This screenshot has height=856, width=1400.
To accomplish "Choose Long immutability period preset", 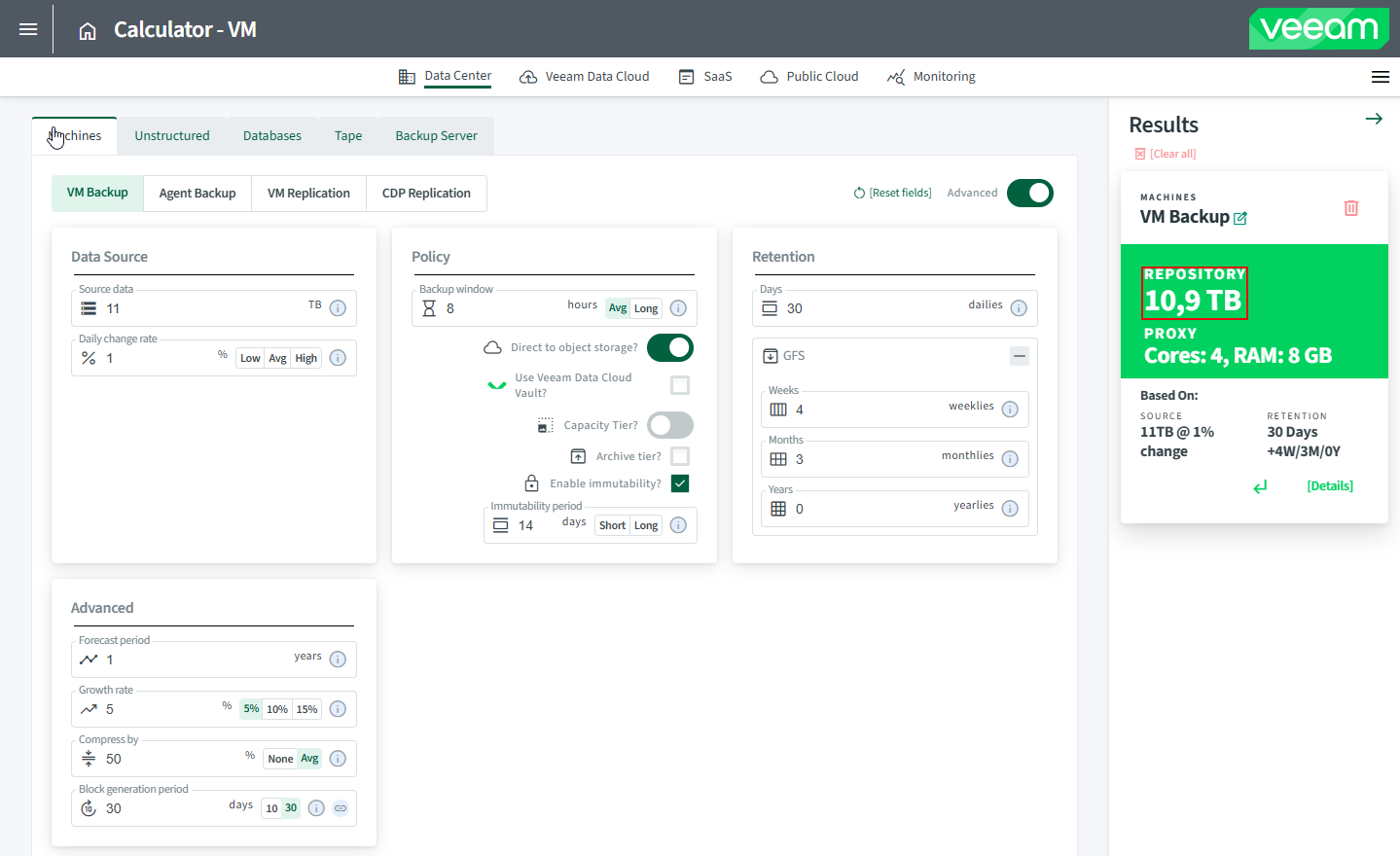I will click(x=646, y=525).
